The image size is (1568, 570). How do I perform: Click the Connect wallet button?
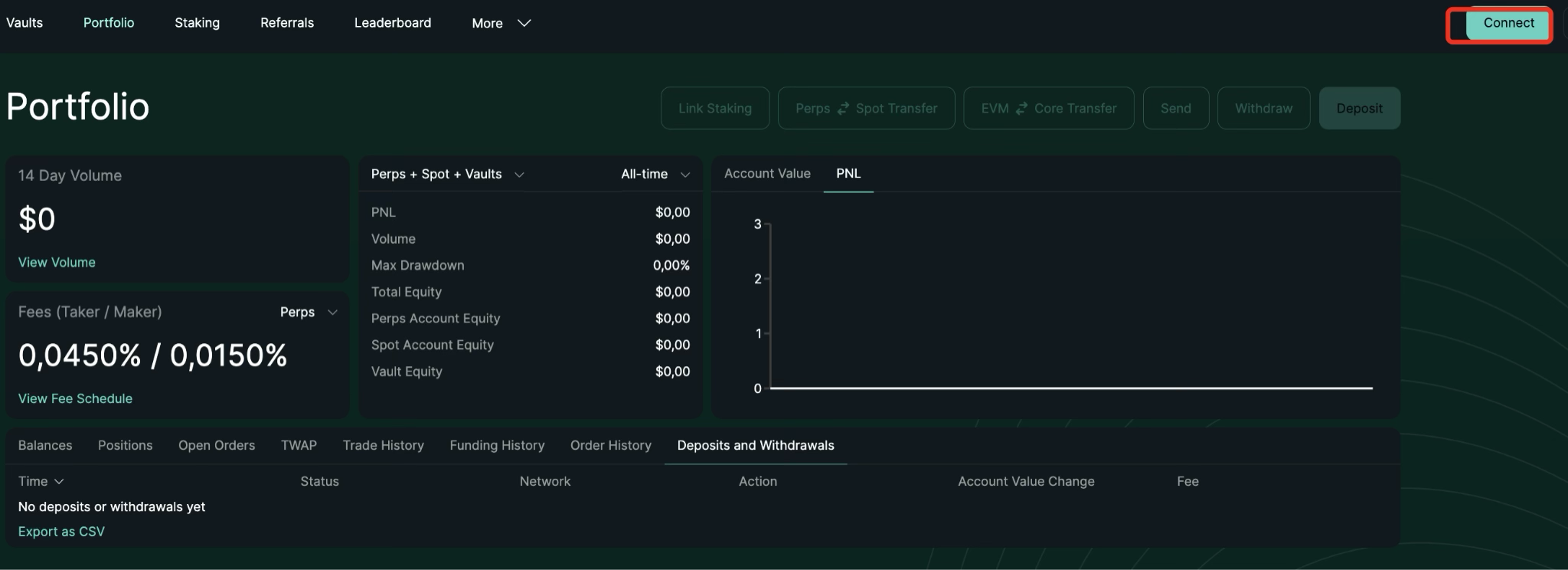click(1508, 24)
